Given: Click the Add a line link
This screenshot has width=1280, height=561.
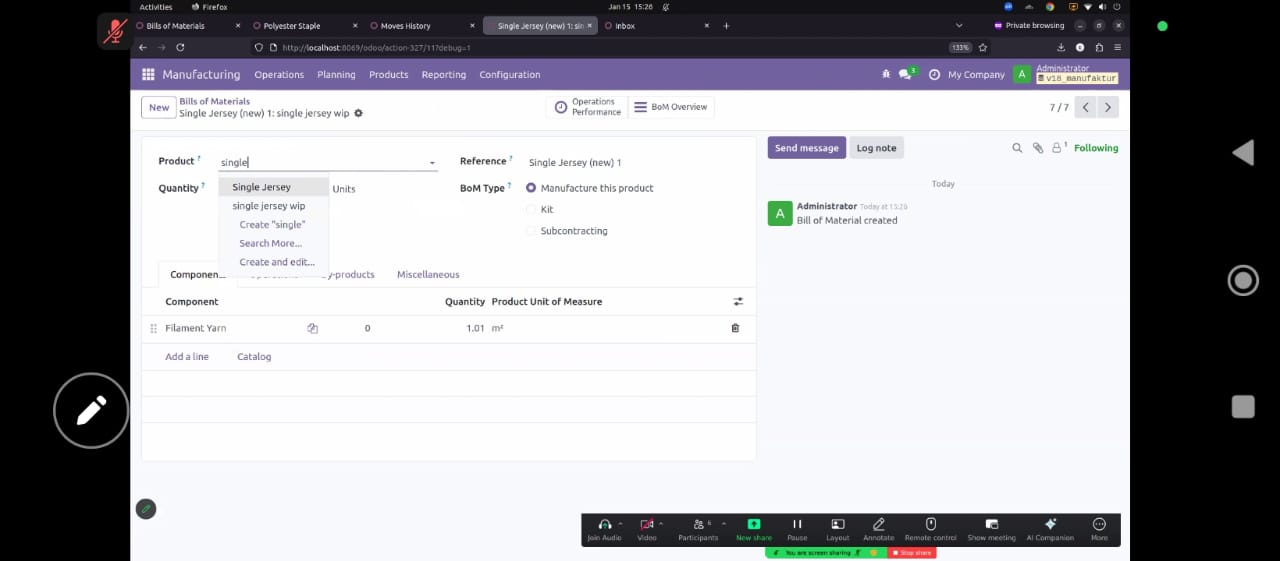Looking at the screenshot, I should coord(187,357).
